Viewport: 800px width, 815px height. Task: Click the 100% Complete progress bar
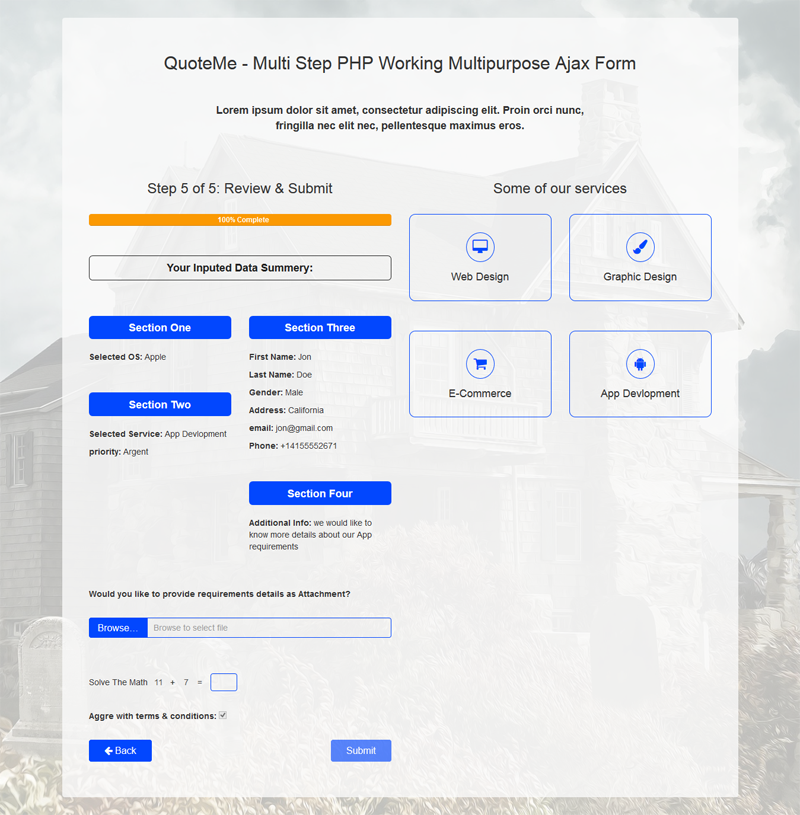click(240, 219)
